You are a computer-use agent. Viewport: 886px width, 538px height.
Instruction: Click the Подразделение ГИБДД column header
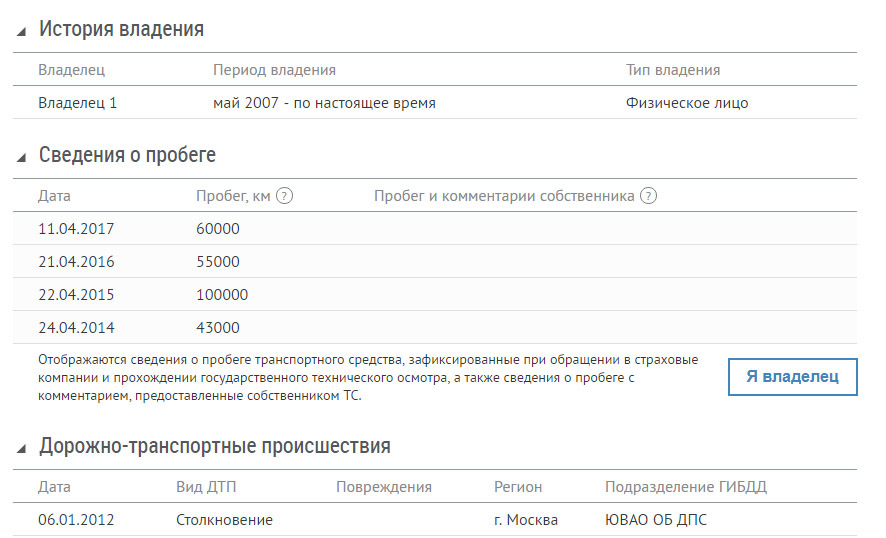tap(686, 487)
